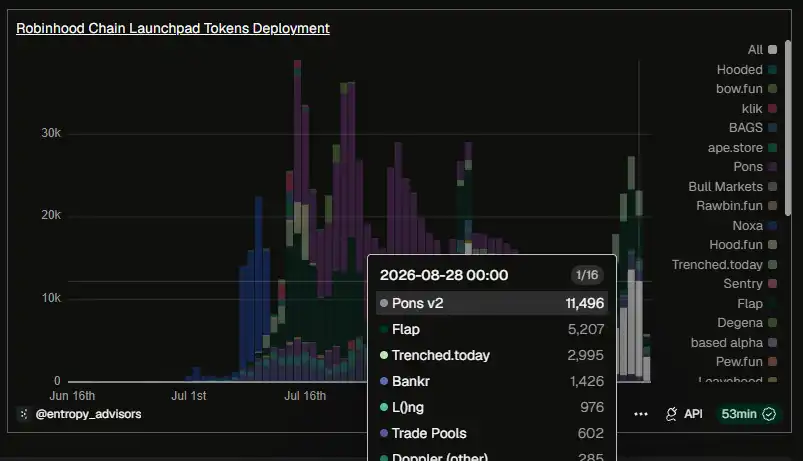Click the Dune icon beside @entropy_advisors
This screenshot has height=461, width=803.
tap(24, 414)
